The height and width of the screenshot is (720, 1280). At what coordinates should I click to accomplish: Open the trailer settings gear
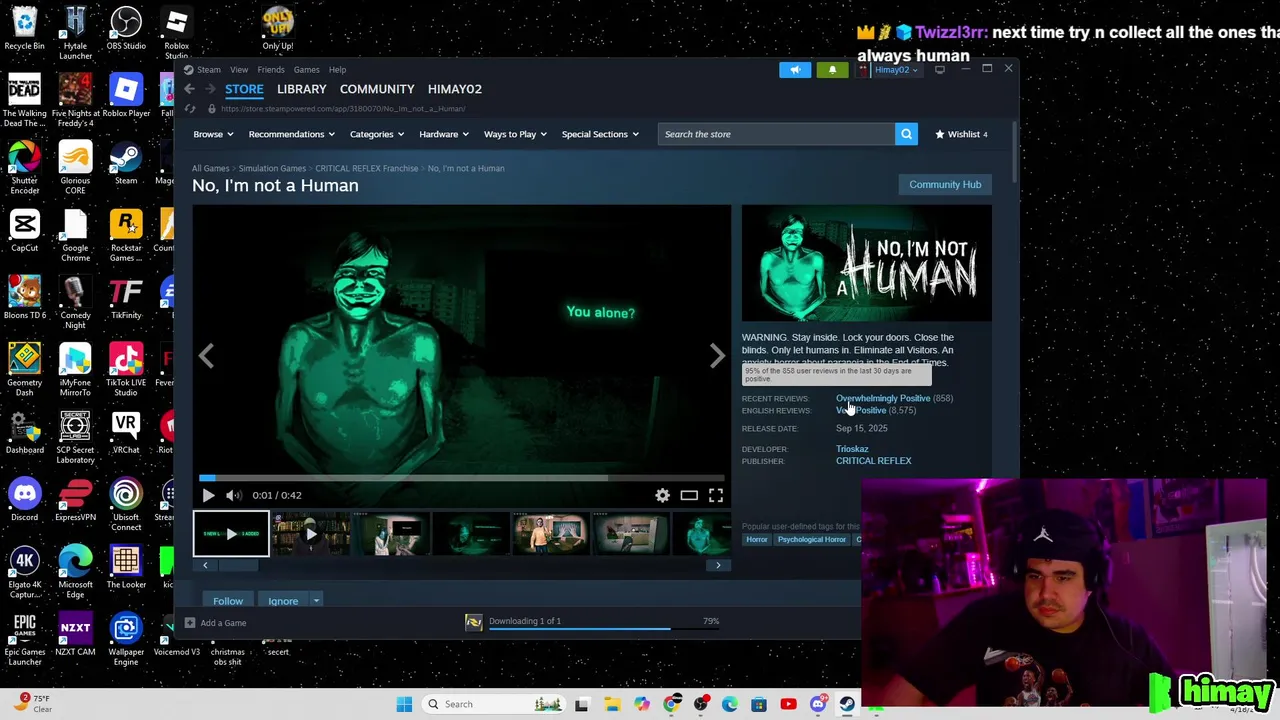[662, 495]
